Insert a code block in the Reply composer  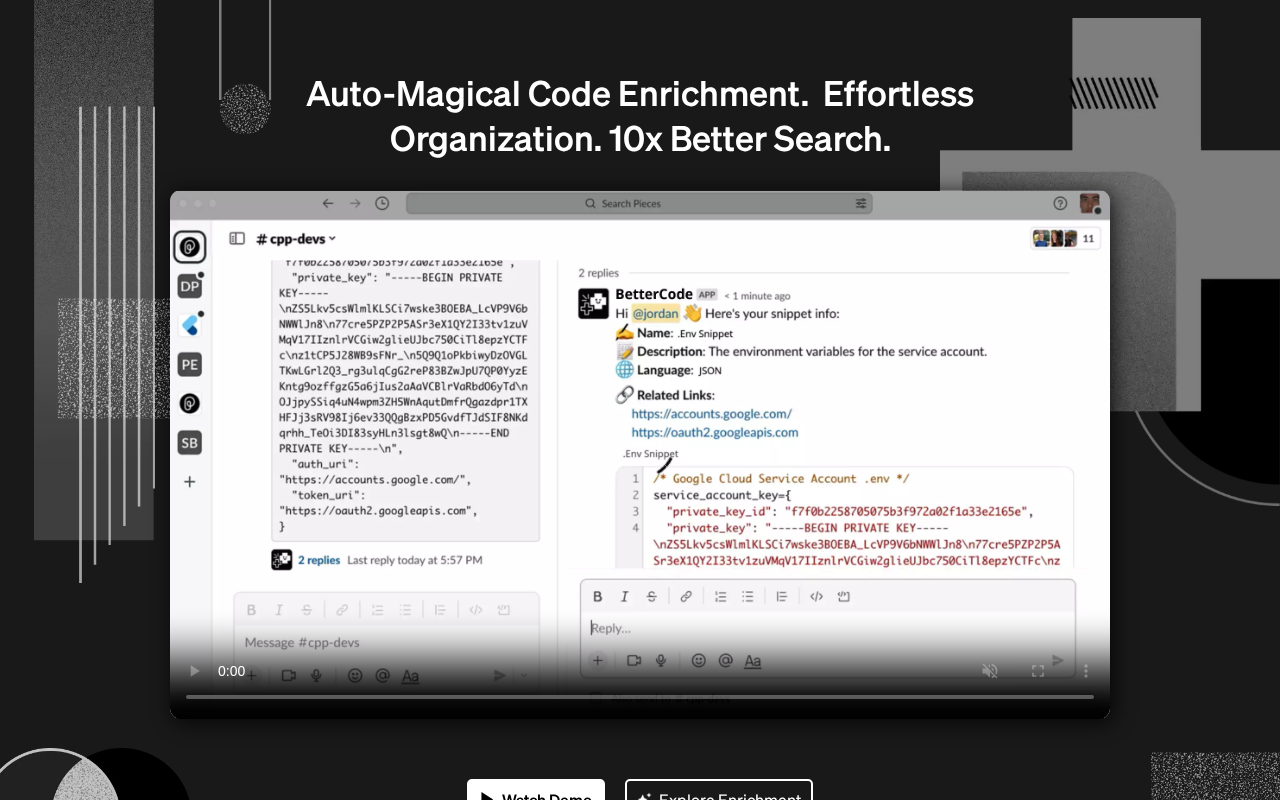click(843, 596)
